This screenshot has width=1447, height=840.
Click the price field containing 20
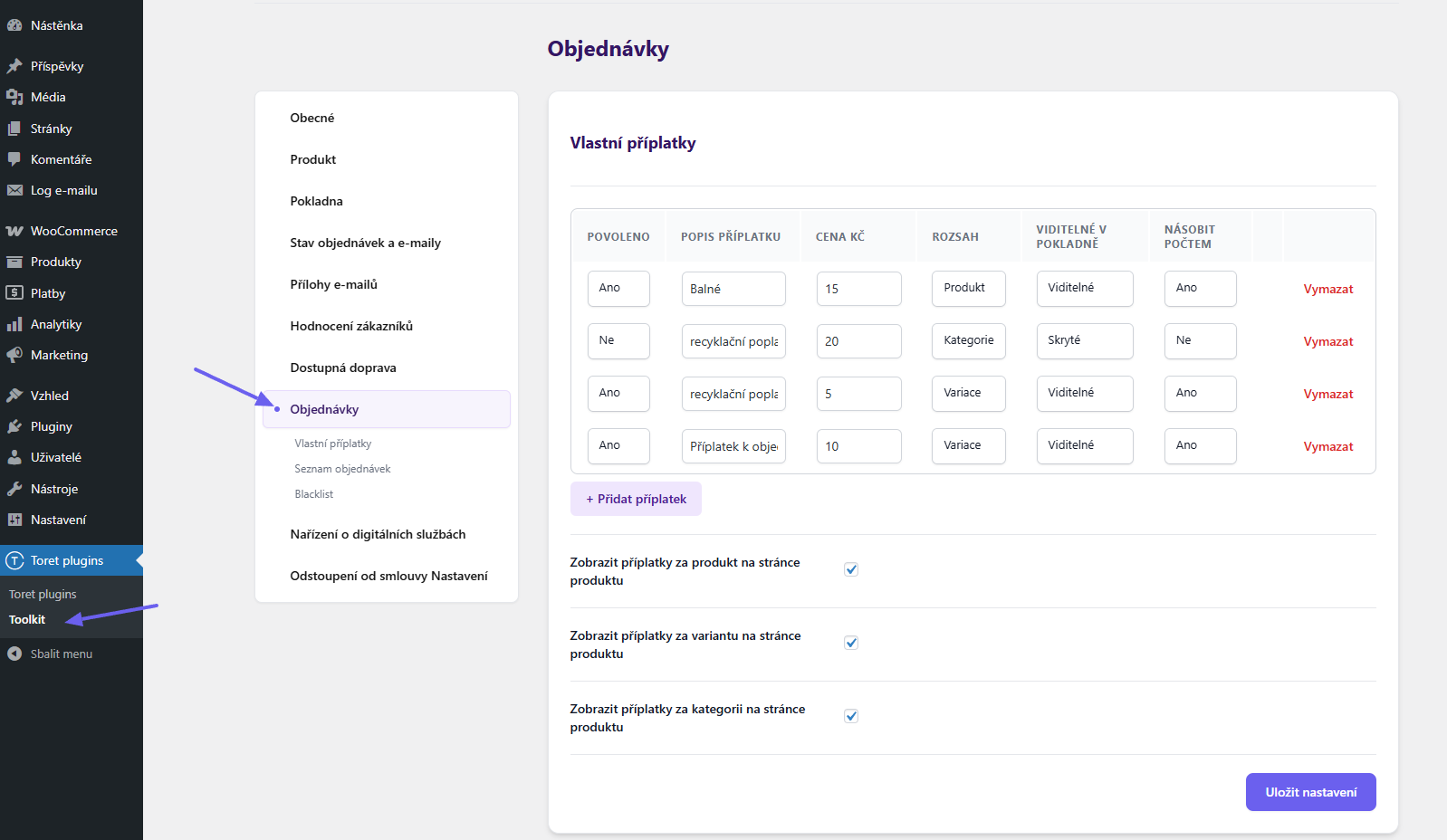pyautogui.click(x=859, y=341)
